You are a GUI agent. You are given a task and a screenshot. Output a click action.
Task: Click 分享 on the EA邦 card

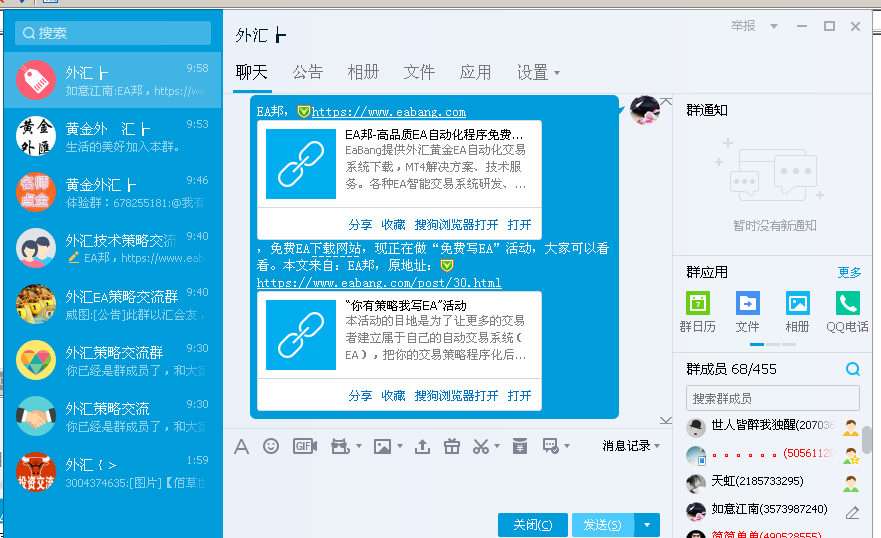pyautogui.click(x=360, y=225)
